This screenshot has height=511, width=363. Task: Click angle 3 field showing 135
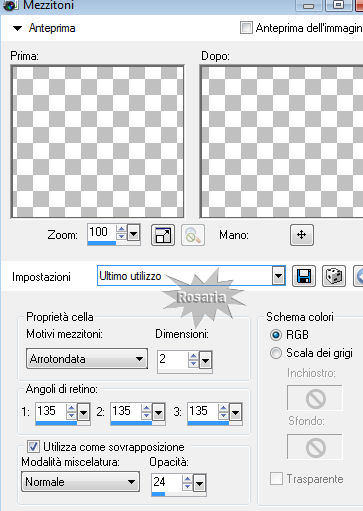coord(203,411)
